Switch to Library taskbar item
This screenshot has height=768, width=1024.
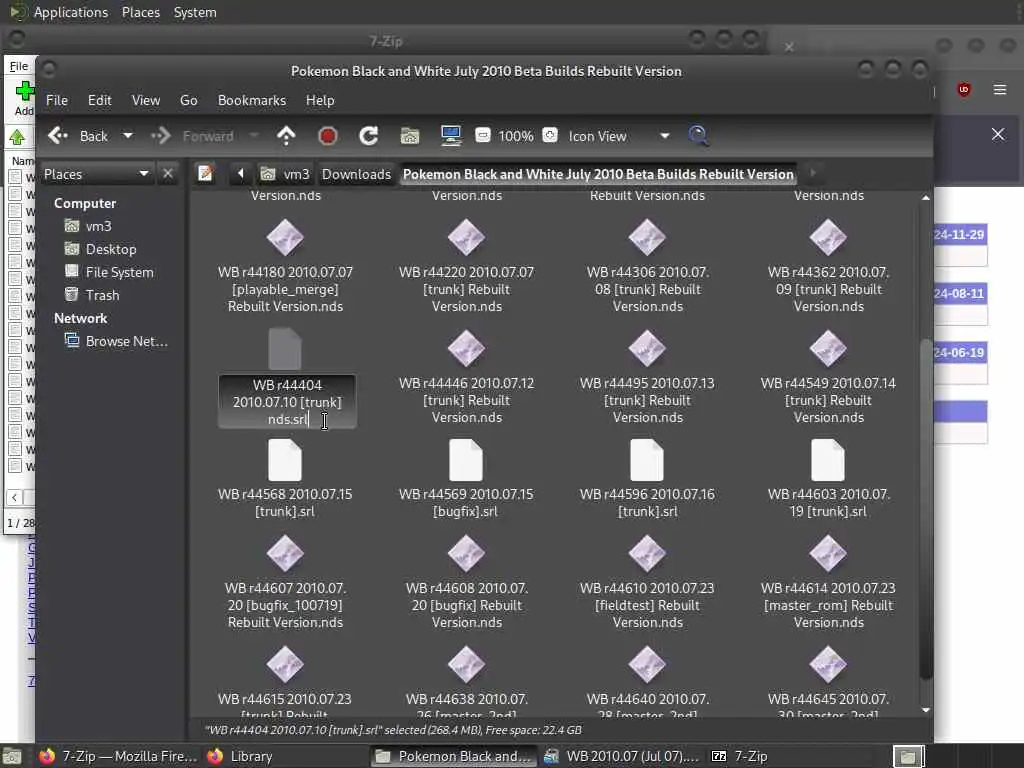[x=240, y=756]
